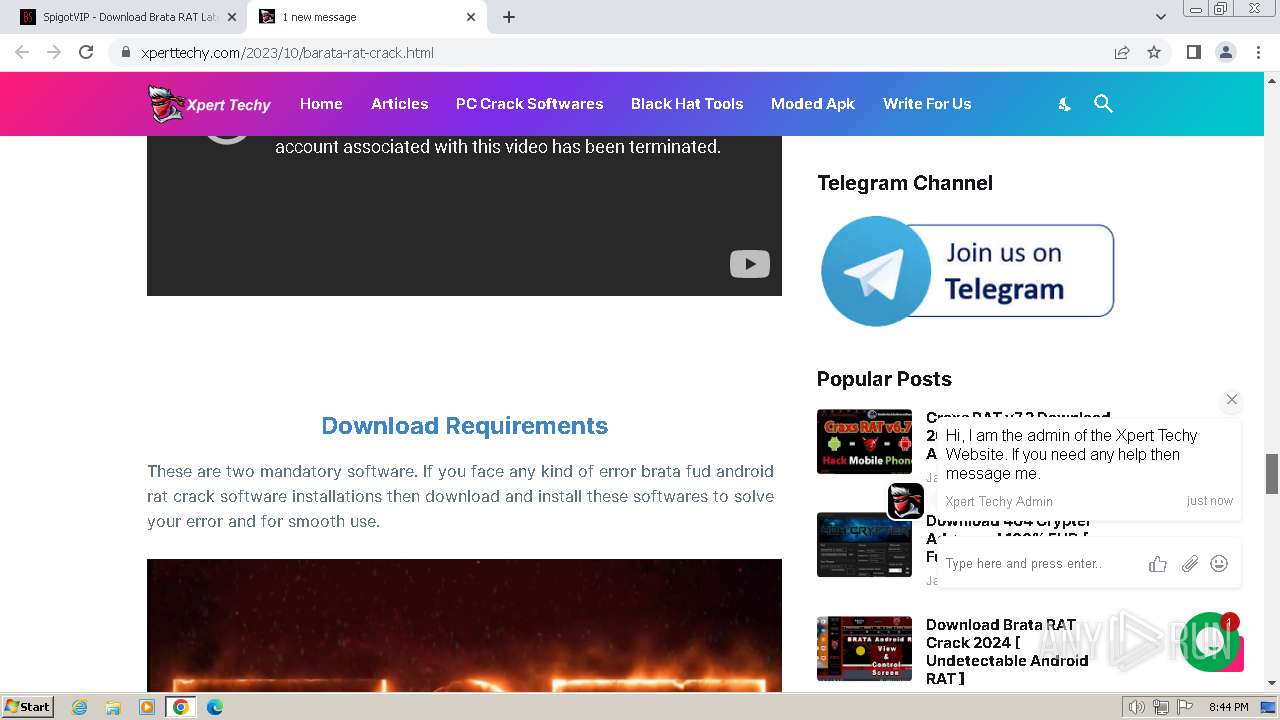This screenshot has height=720, width=1280.
Task: Launch Internet Explorer from taskbar
Action: point(79,707)
